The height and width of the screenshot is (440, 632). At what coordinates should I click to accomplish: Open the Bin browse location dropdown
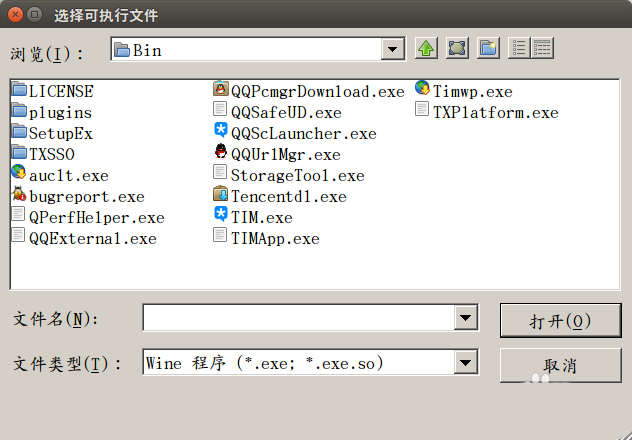click(393, 50)
